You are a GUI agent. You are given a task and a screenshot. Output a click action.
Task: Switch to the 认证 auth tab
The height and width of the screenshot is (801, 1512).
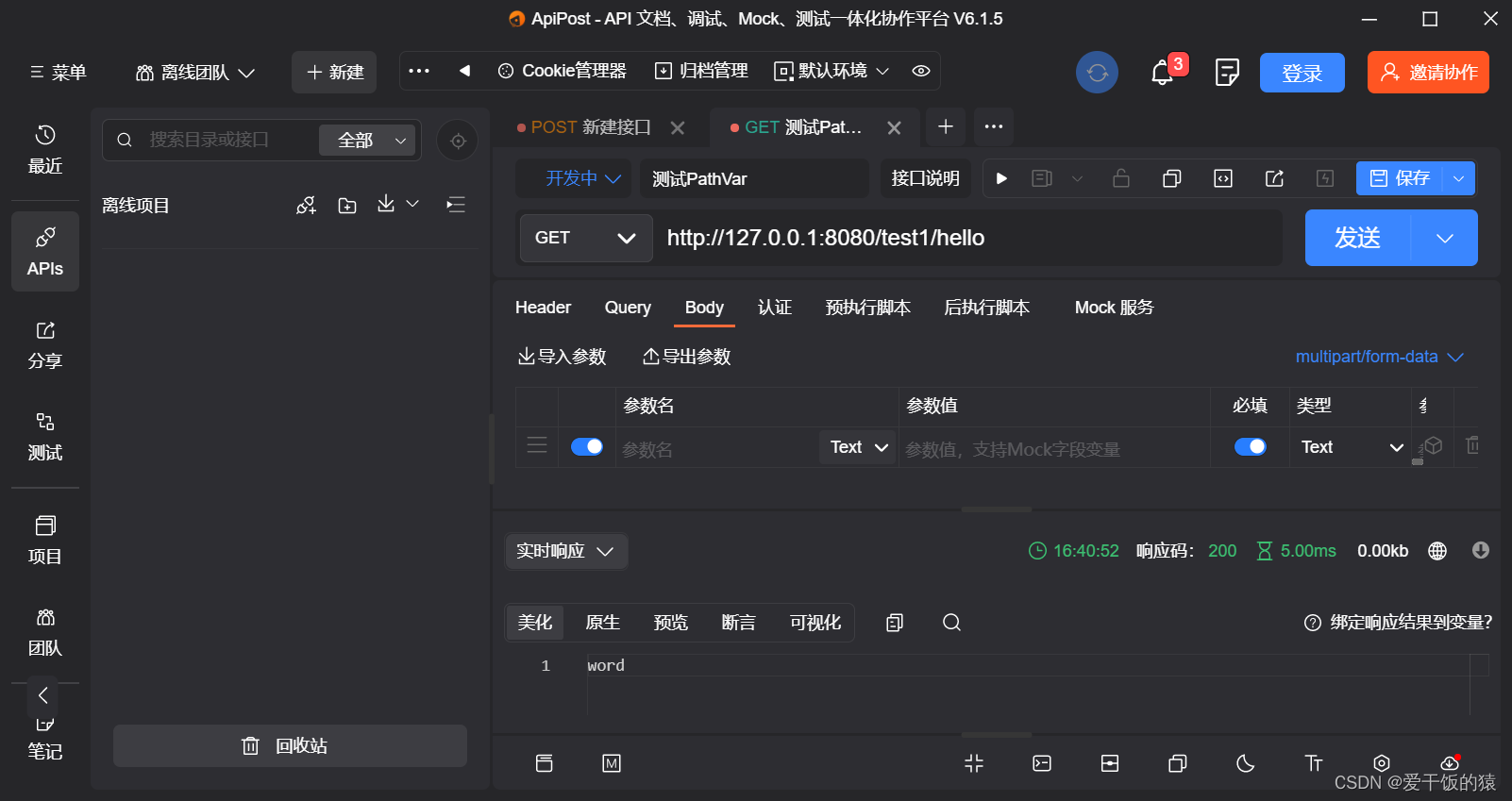click(775, 308)
